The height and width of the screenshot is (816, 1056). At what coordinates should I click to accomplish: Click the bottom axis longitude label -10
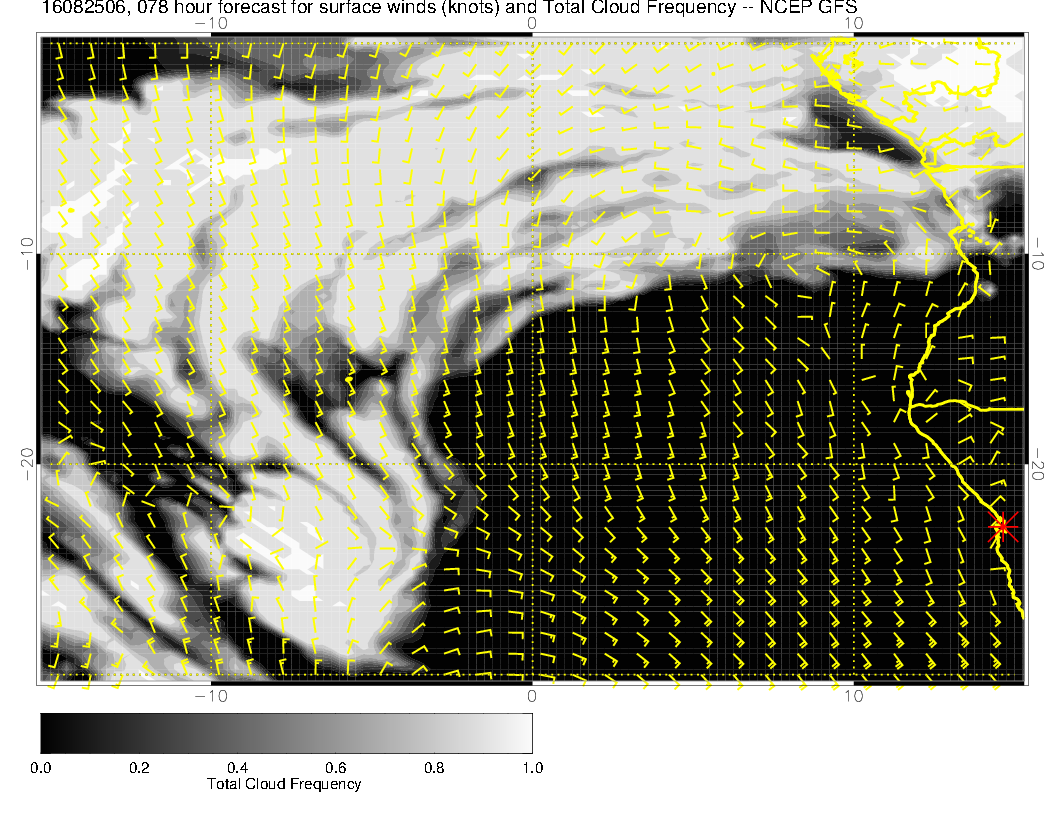[210, 696]
